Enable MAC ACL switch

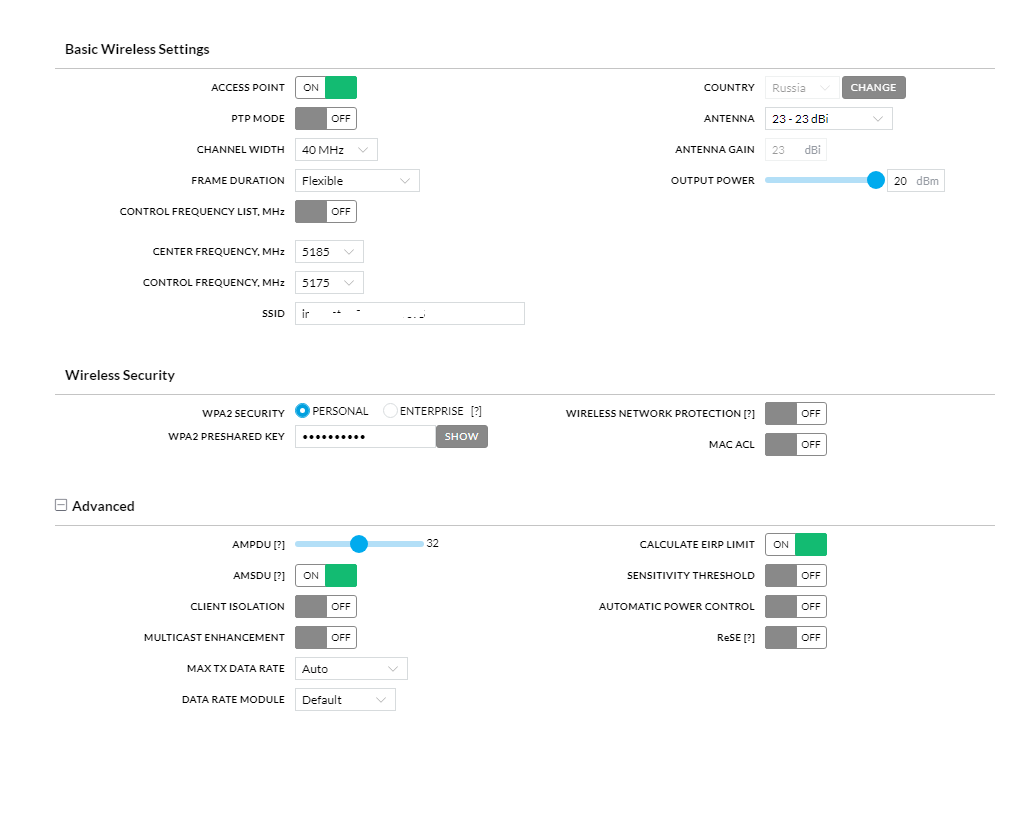point(796,444)
